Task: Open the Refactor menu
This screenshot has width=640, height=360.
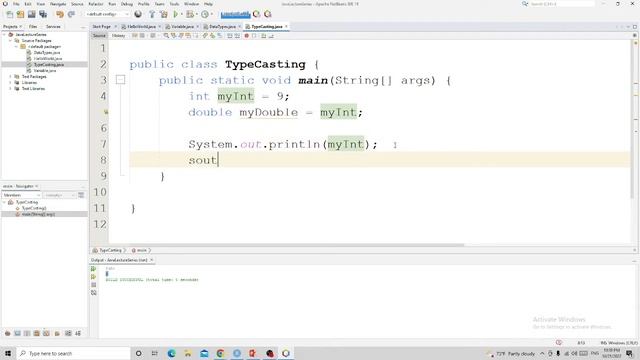Action: click(96, 4)
